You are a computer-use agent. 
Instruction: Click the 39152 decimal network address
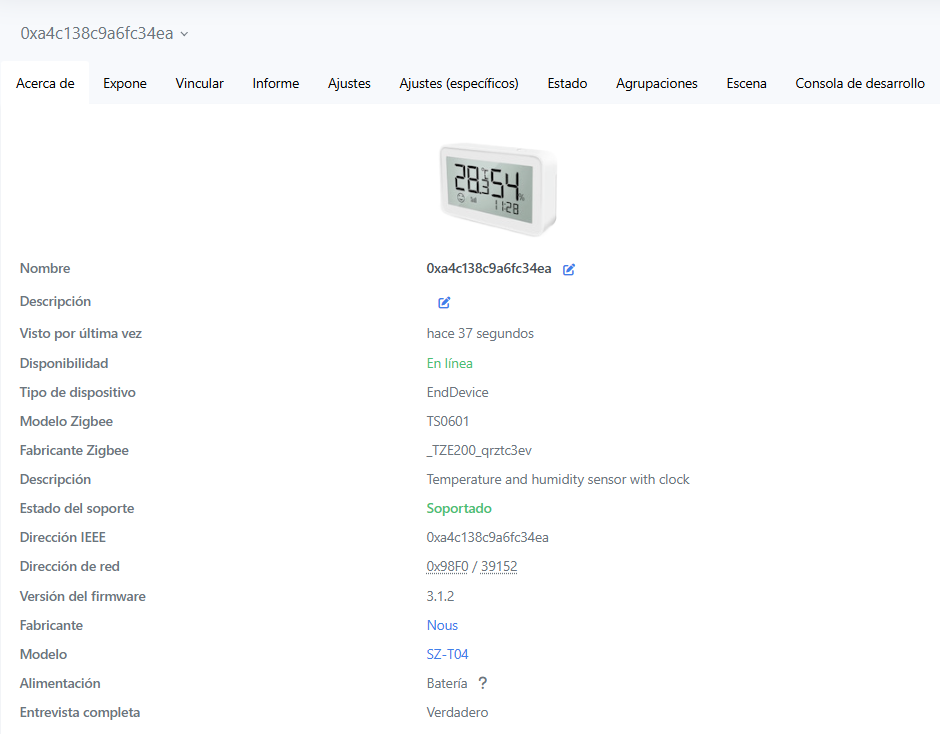pyautogui.click(x=499, y=566)
